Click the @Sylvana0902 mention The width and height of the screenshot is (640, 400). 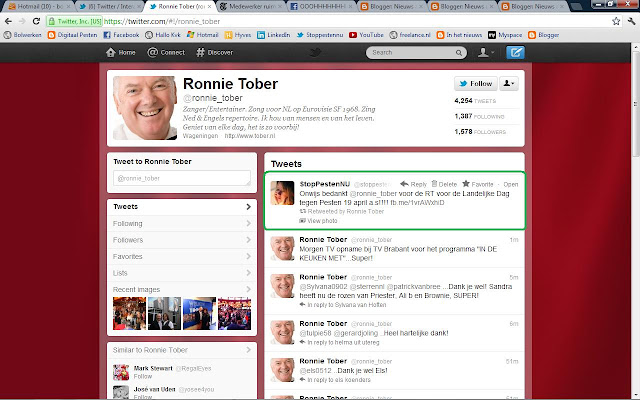point(324,287)
